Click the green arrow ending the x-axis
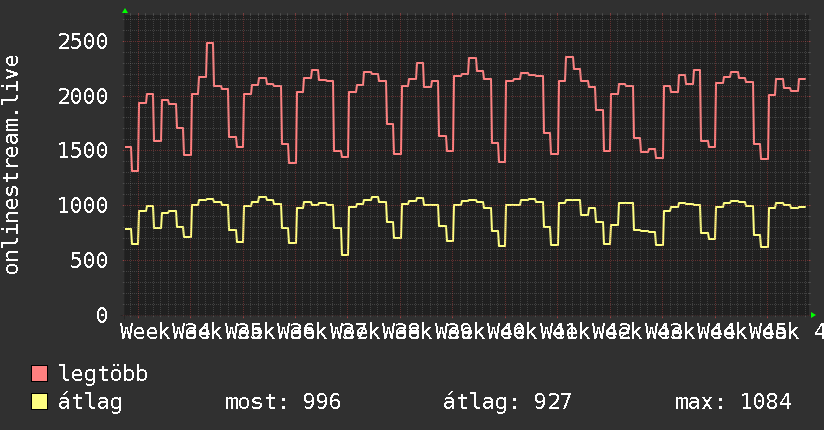Viewport: 824px width, 430px height. pyautogui.click(x=813, y=315)
